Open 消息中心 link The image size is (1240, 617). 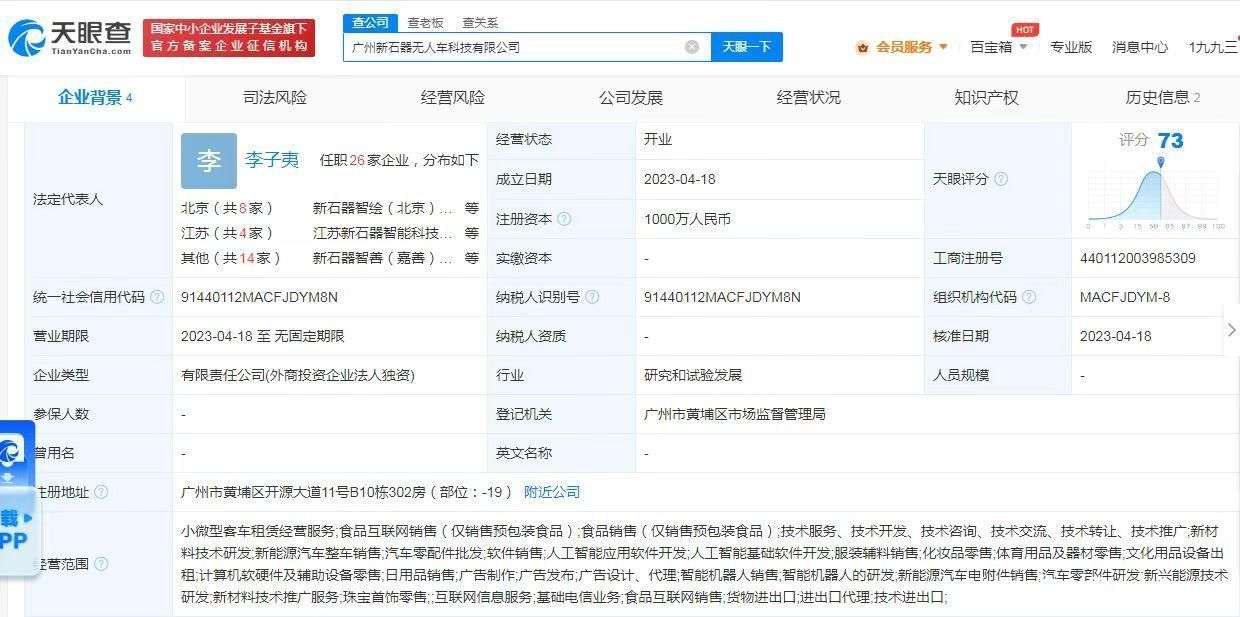tap(1140, 47)
